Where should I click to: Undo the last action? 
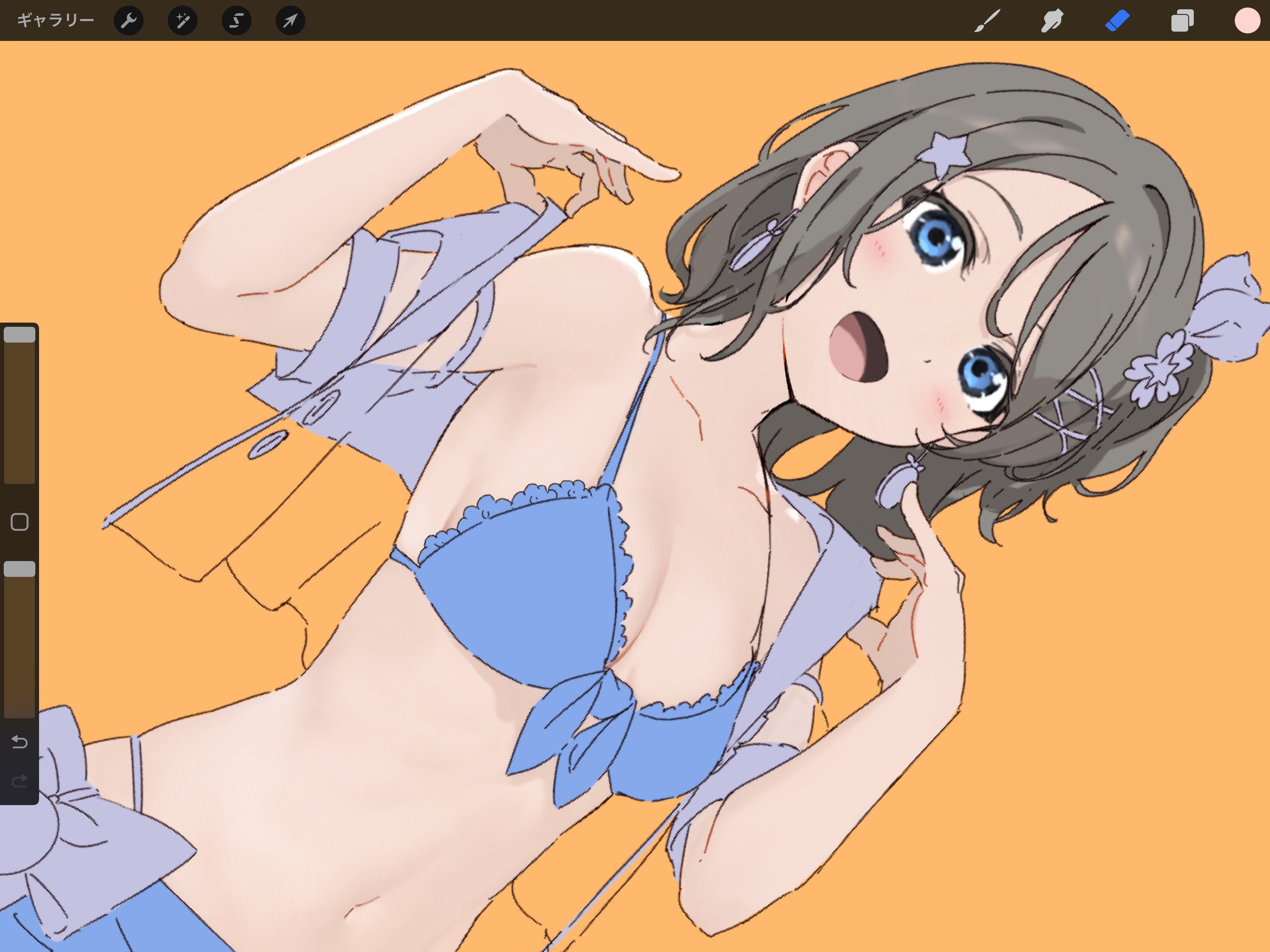point(20,742)
